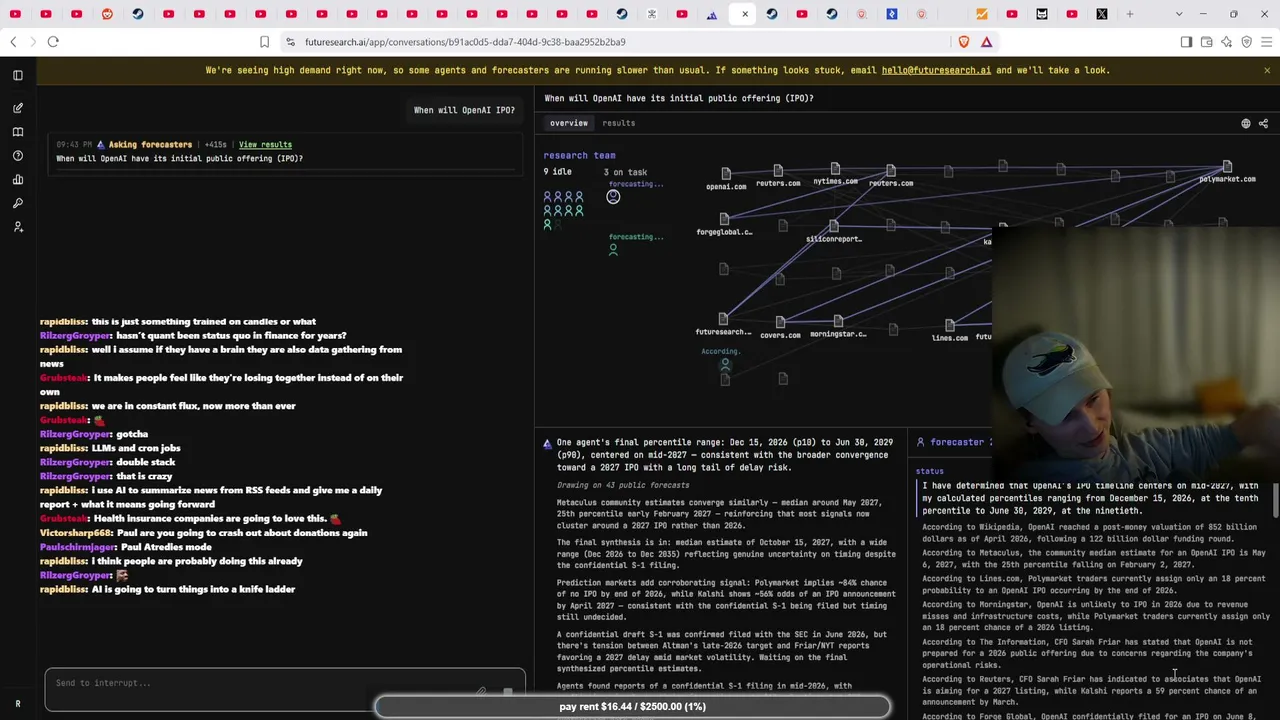The height and width of the screenshot is (720, 1280).
Task: Click chat message about AI knife ladder
Action: pos(193,590)
